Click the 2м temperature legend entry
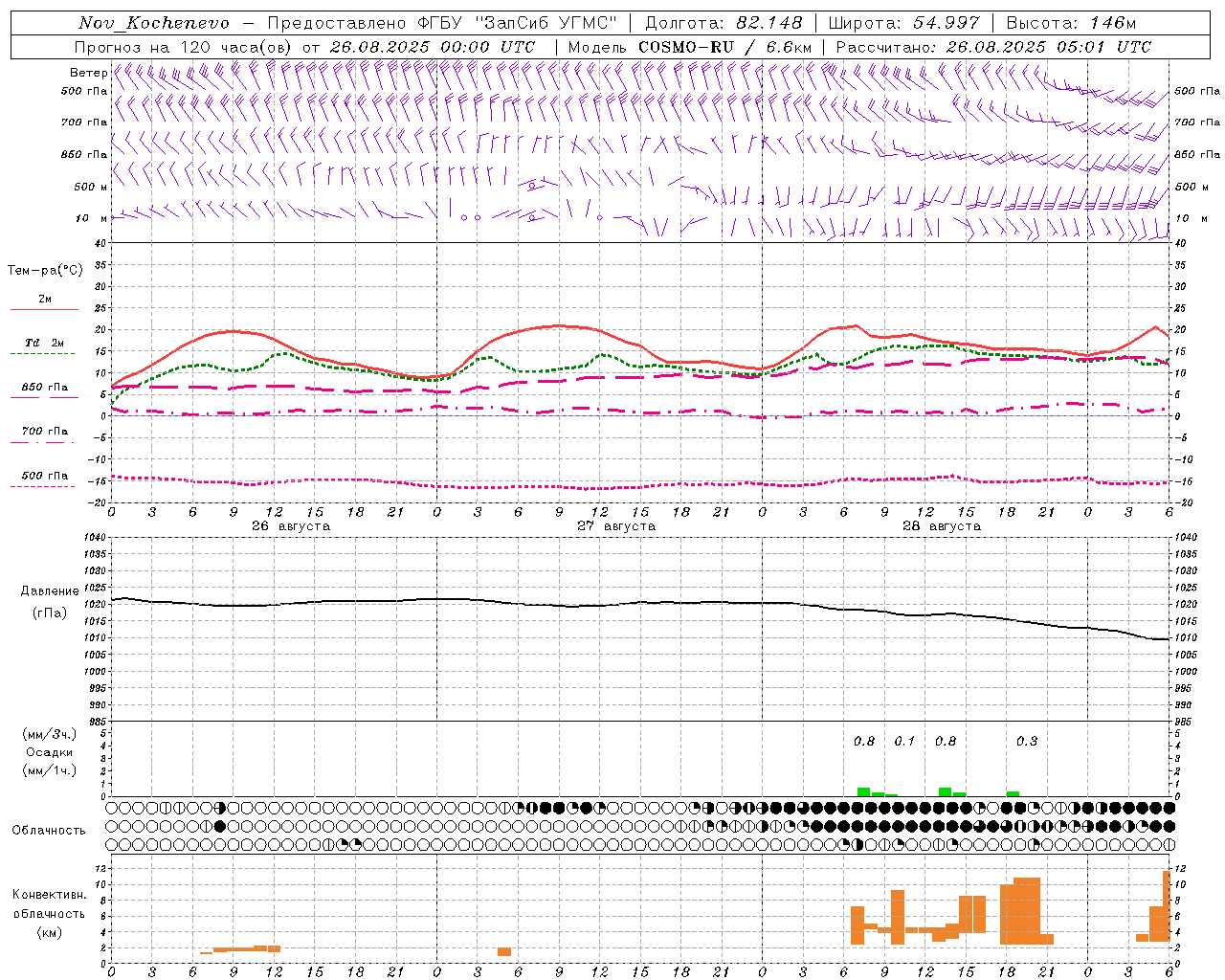1225x980 pixels. tap(45, 300)
